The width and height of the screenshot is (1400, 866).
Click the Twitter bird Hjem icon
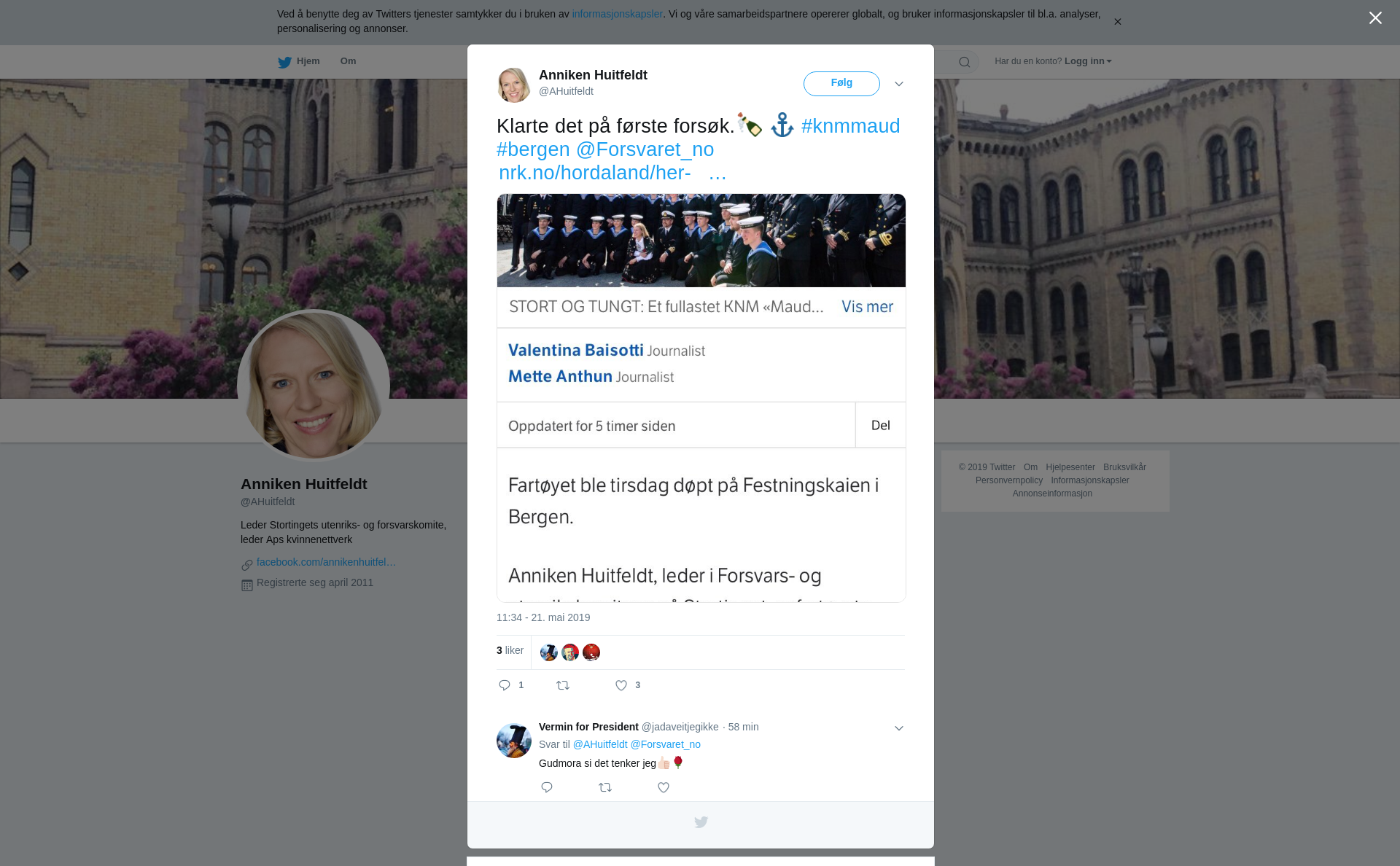click(x=284, y=62)
